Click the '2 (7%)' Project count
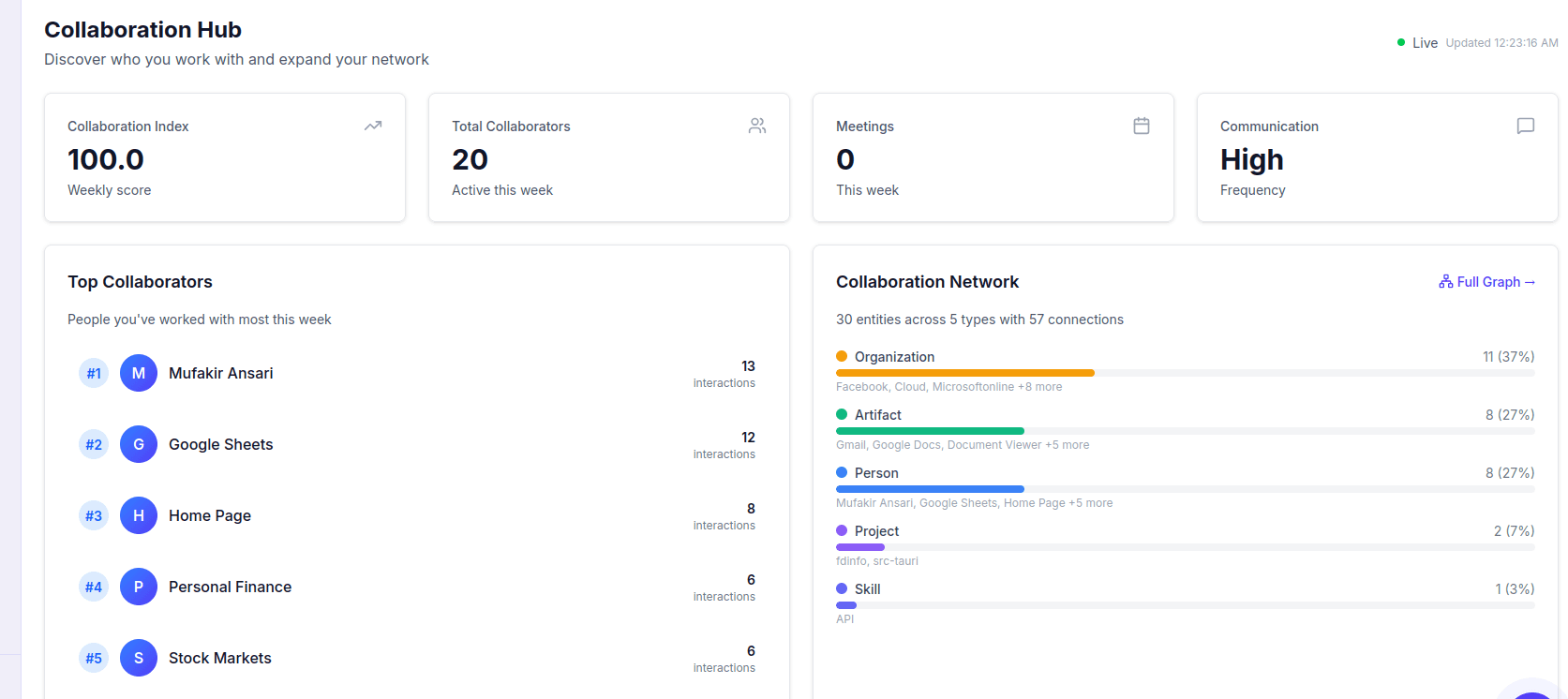The image size is (1568, 699). point(1515,531)
